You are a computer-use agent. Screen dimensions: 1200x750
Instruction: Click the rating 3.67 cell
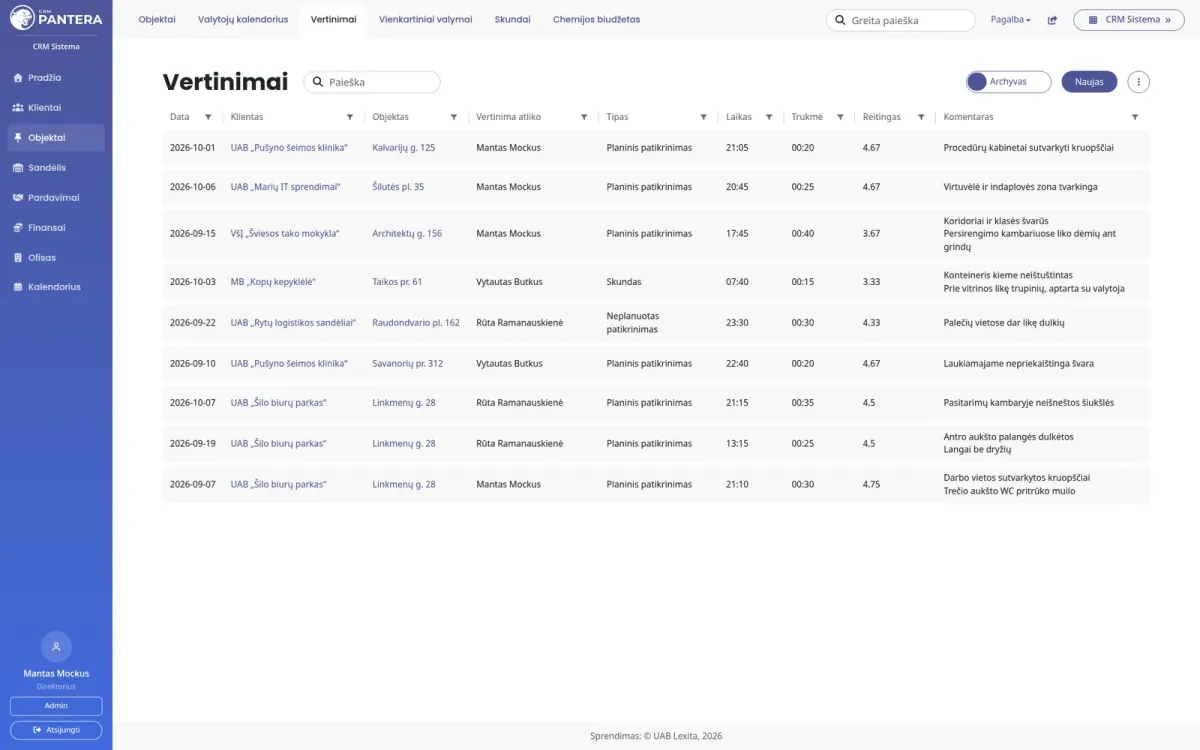pyautogui.click(x=871, y=234)
